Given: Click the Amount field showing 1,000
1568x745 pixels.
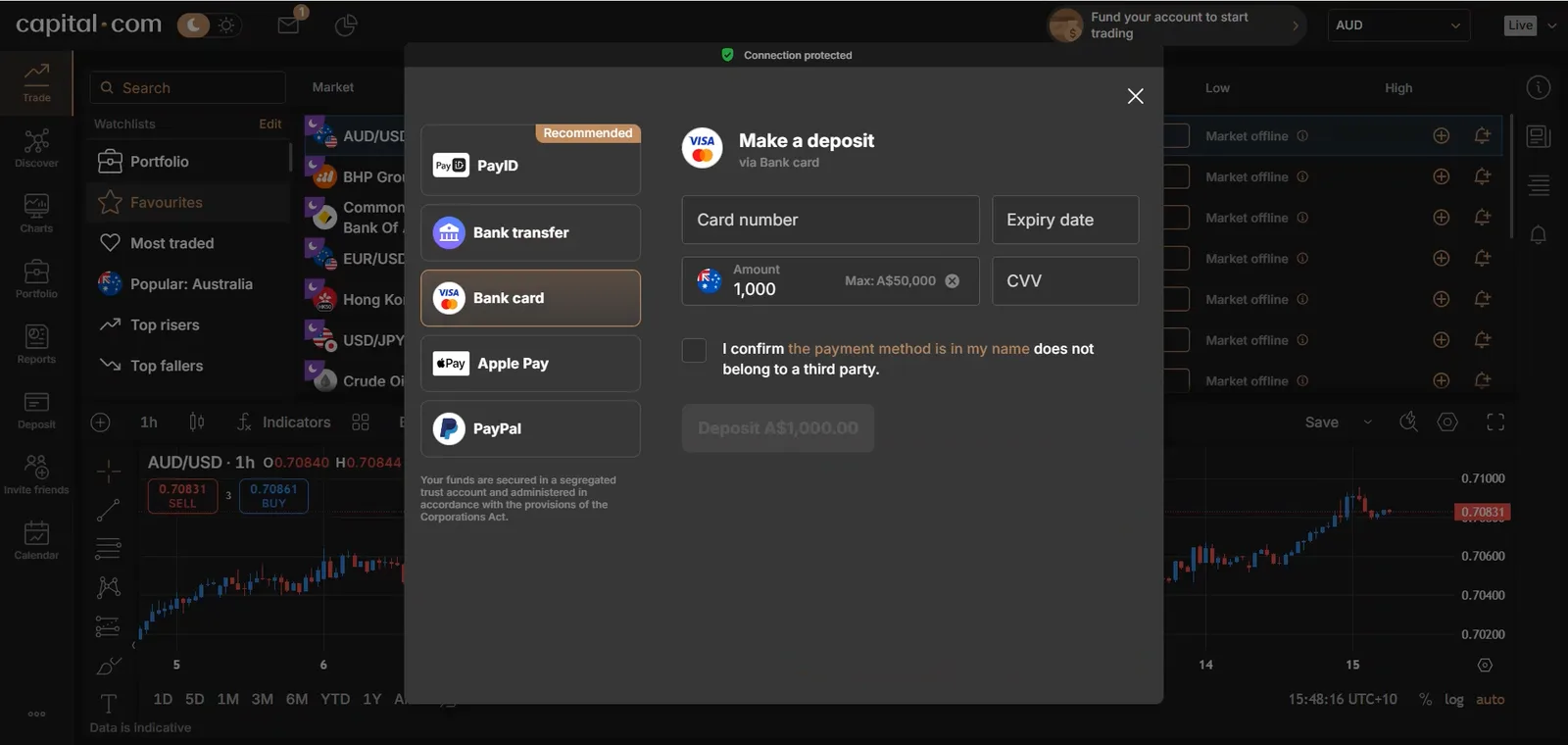Looking at the screenshot, I should coord(830,281).
